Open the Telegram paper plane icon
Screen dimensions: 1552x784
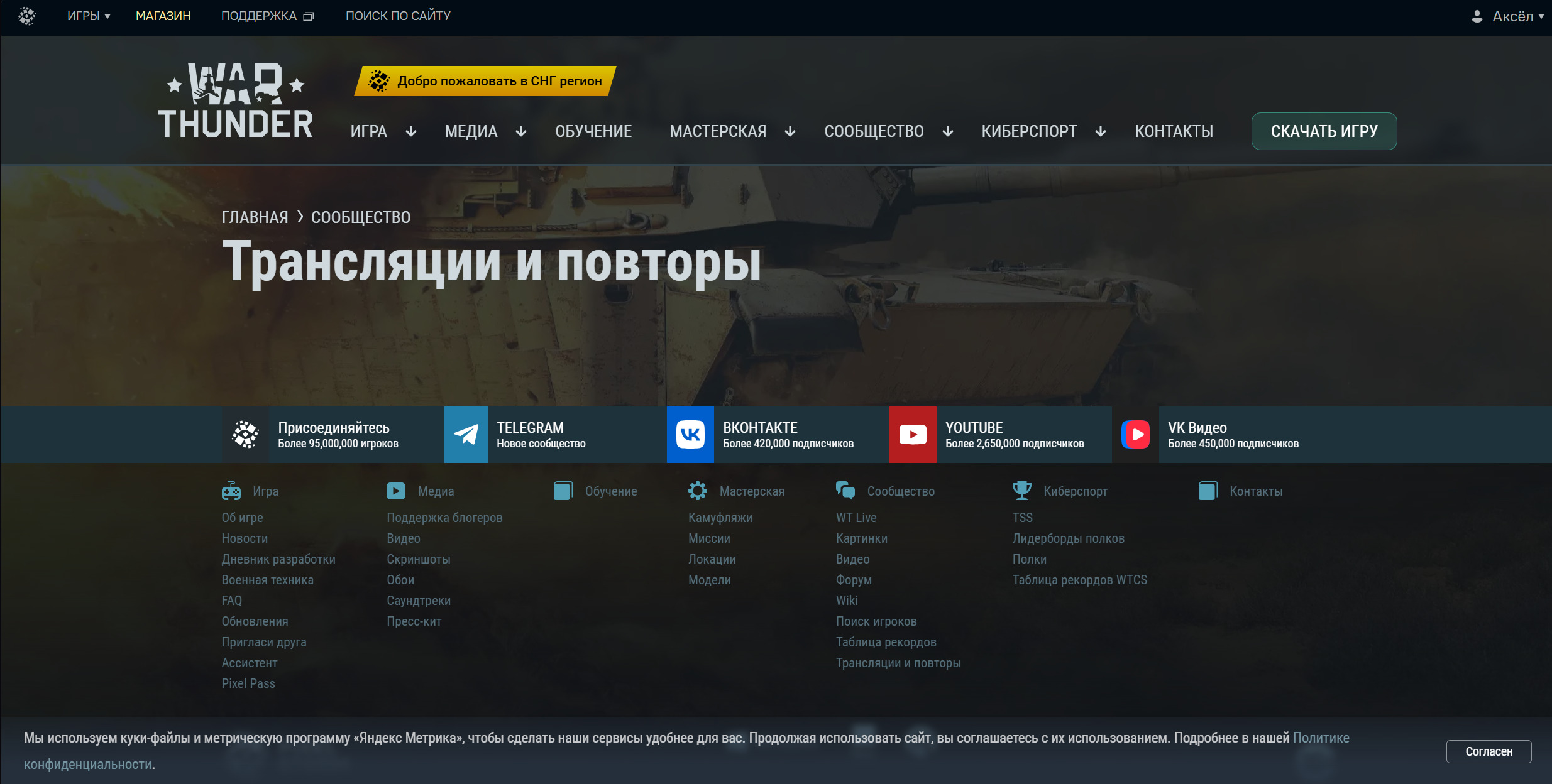coord(466,434)
